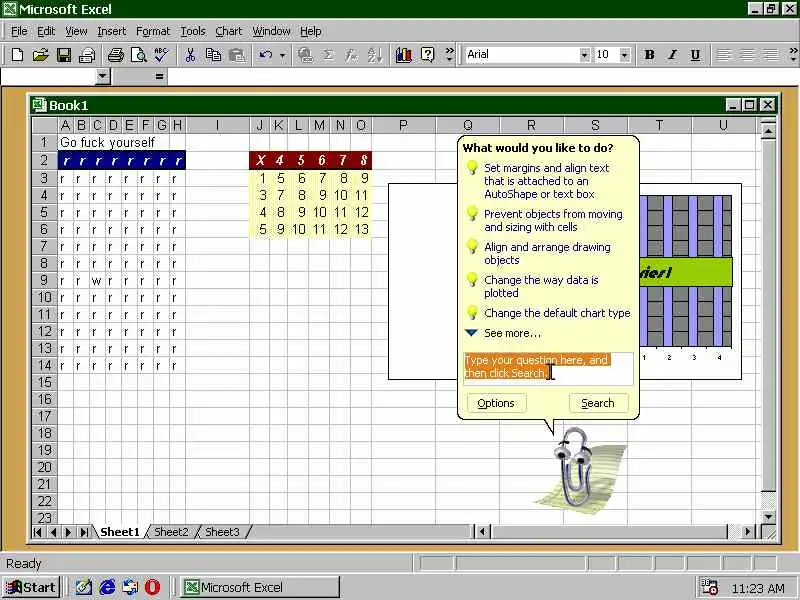This screenshot has height=600, width=800.
Task: Open the font size 10 dropdown
Action: 624,55
